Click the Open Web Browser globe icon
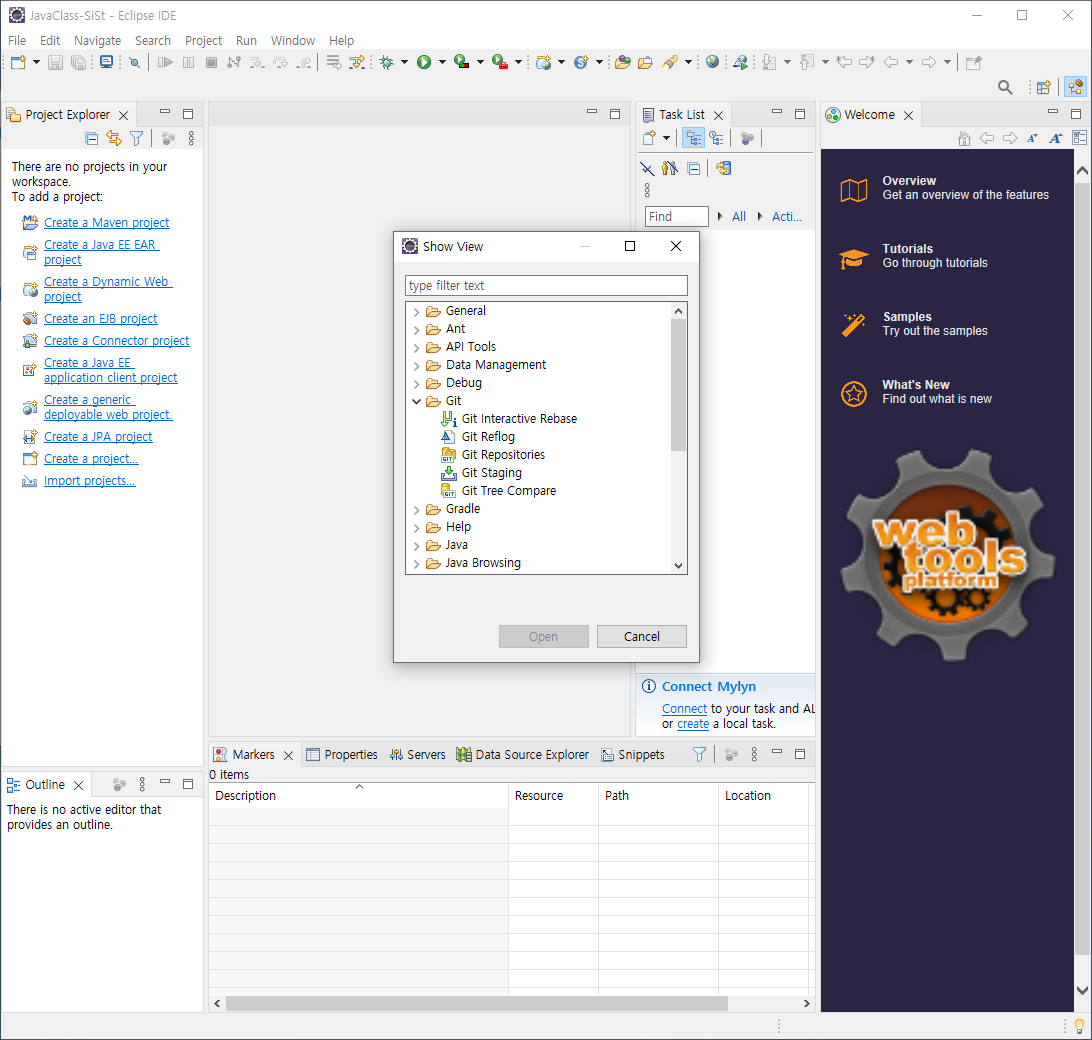The width and height of the screenshot is (1092, 1040). (712, 62)
